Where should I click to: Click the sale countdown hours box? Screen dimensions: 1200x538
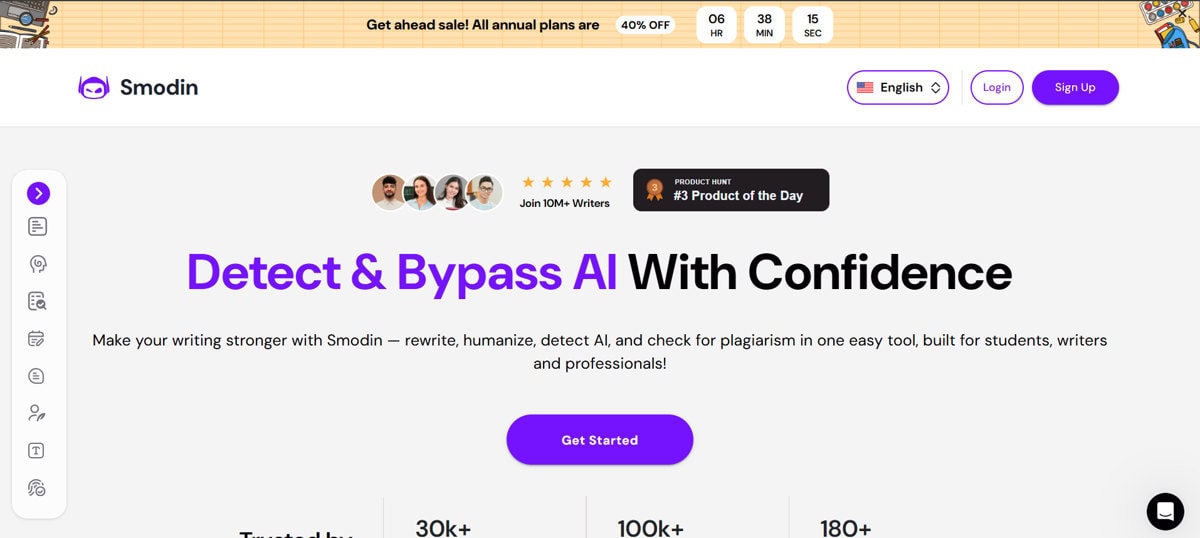pyautogui.click(x=716, y=25)
